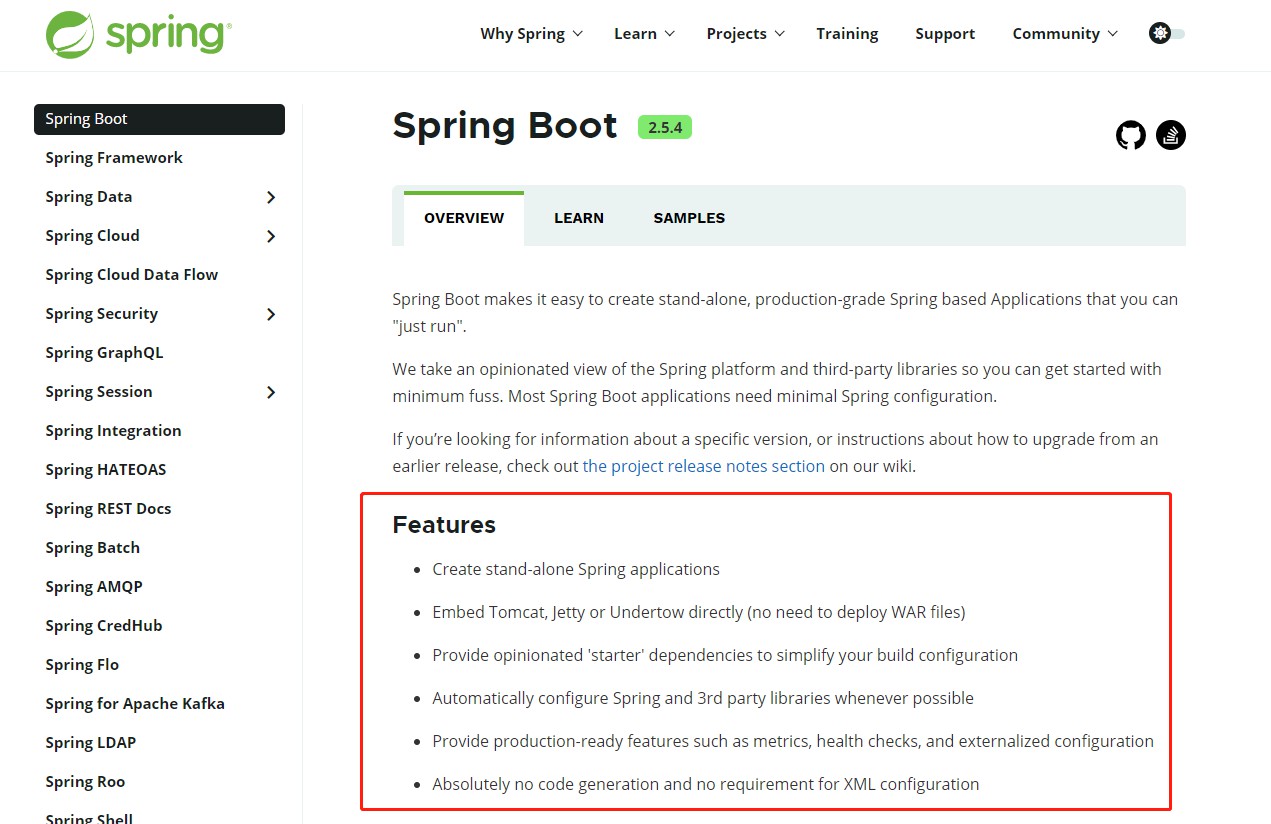Toggle the dark mode theme switch
Screen dimensions: 1271x824
1167,33
